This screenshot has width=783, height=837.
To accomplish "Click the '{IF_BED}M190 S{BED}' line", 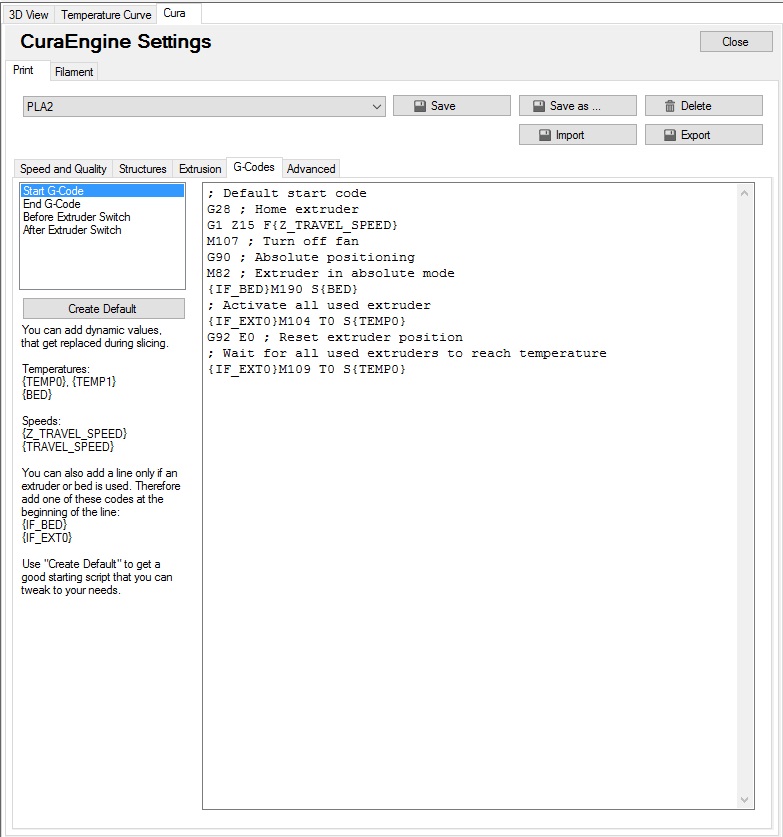I will pos(282,289).
